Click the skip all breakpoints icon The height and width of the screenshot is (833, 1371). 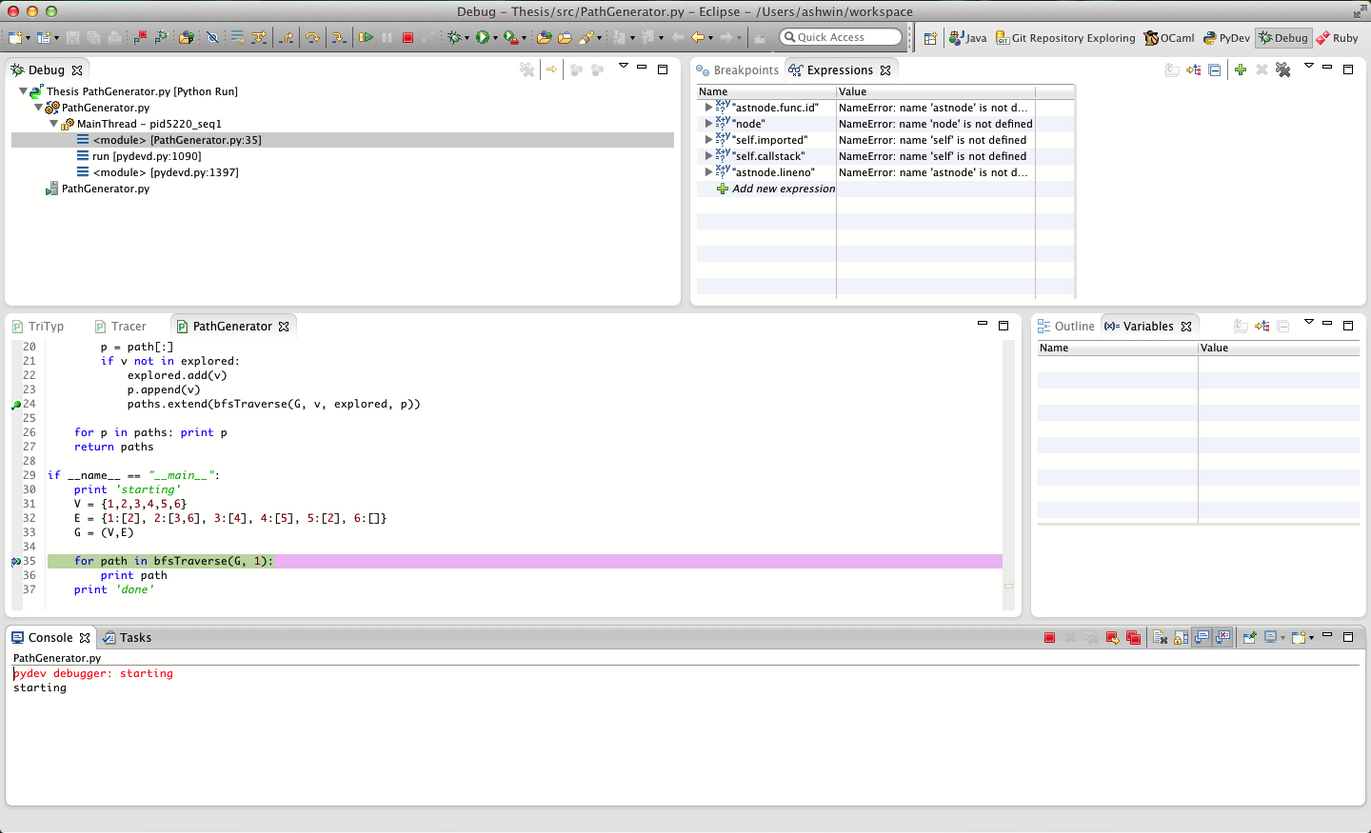click(x=212, y=37)
